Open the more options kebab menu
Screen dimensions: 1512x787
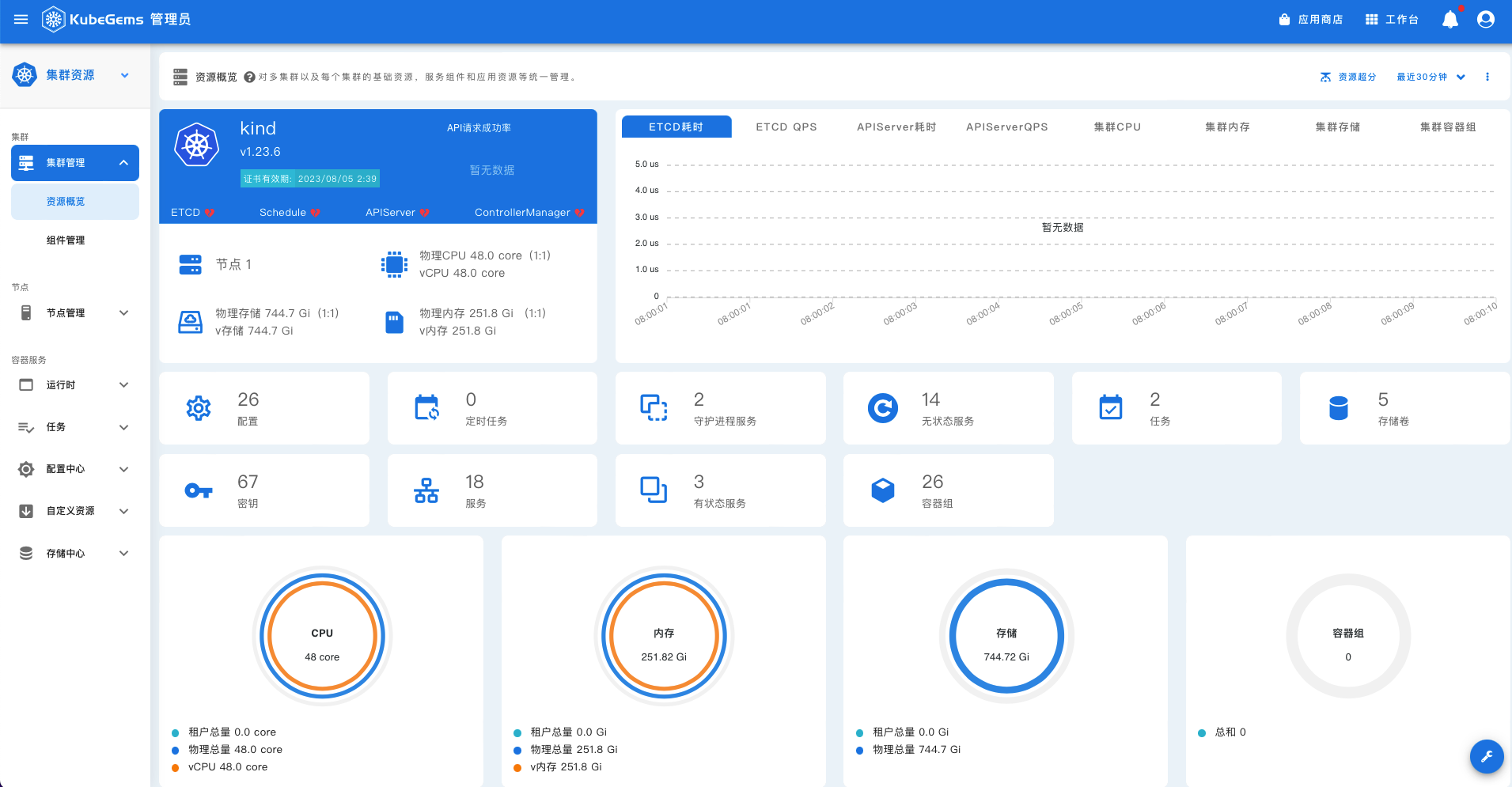pyautogui.click(x=1487, y=77)
